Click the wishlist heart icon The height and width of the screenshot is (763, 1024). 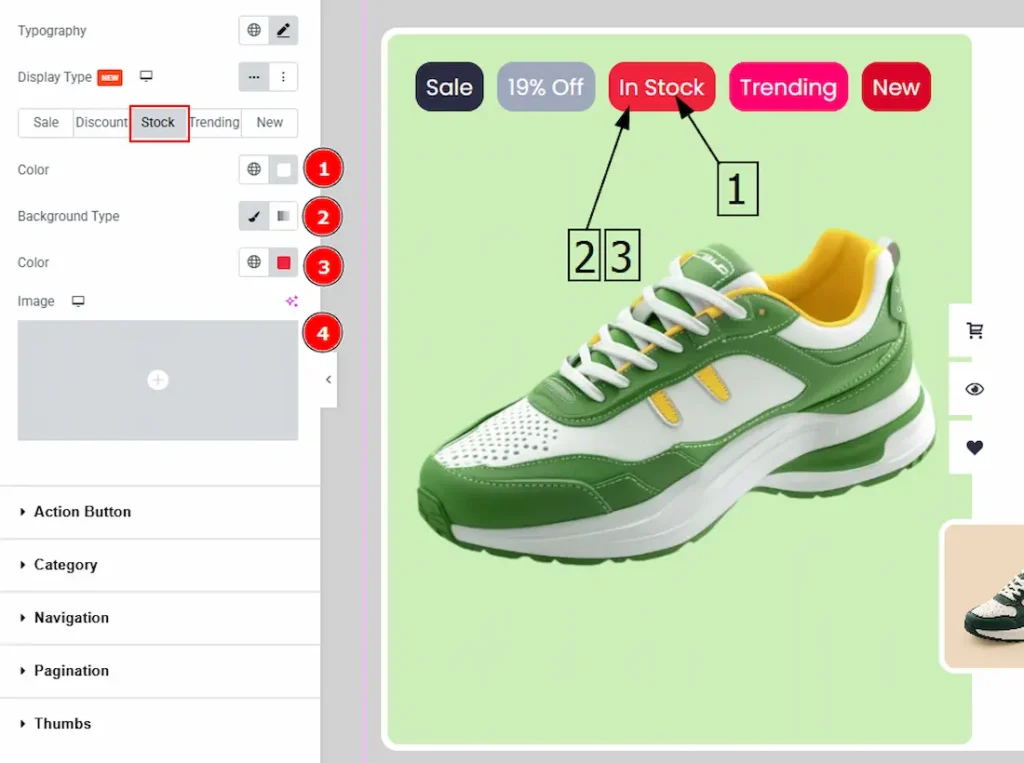974,447
